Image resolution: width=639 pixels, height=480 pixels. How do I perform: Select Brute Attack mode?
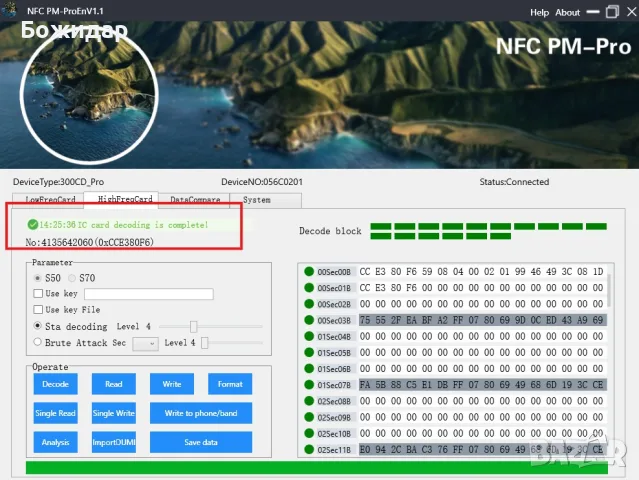pos(37,342)
